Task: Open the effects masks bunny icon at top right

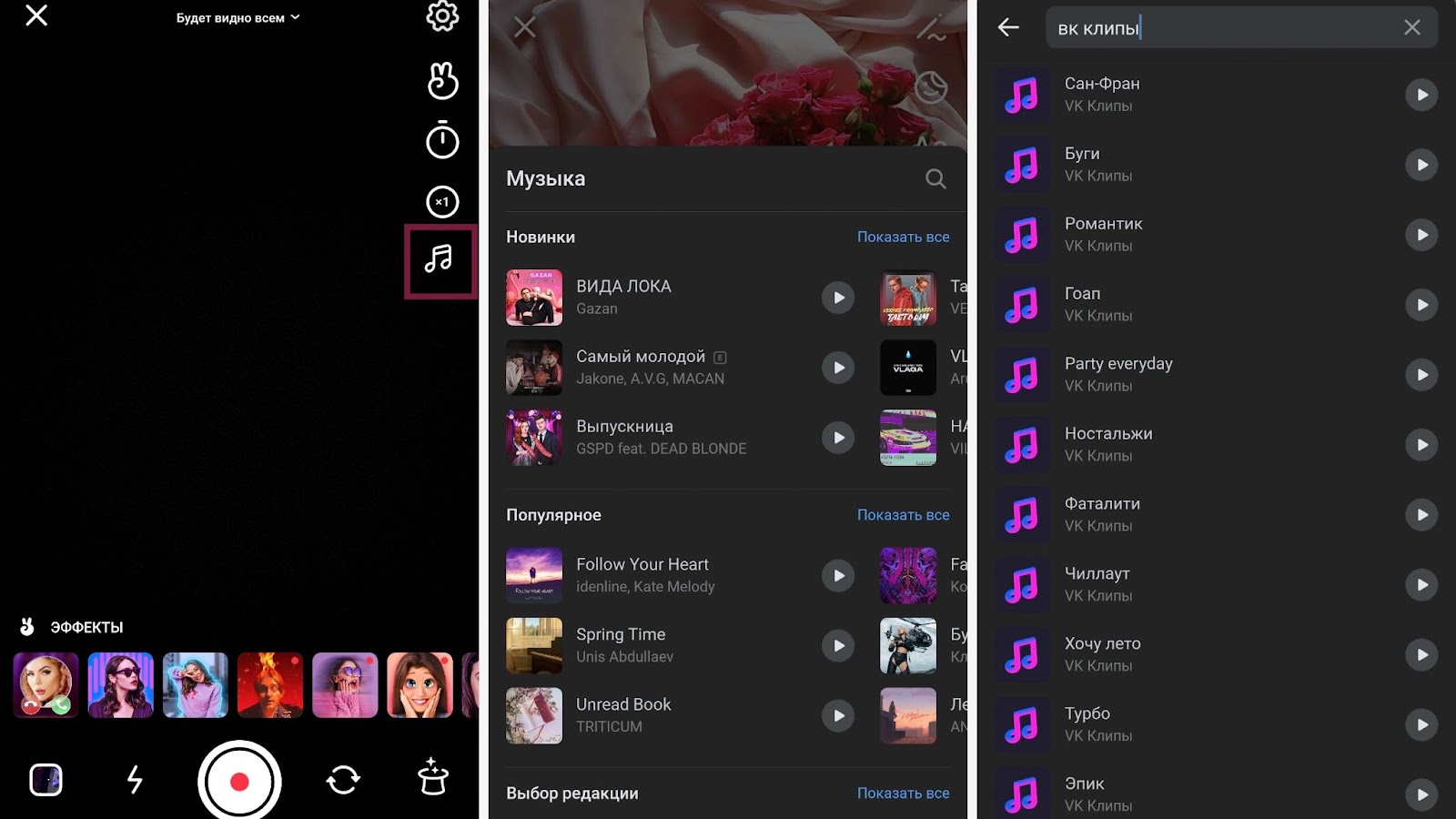Action: tap(442, 80)
